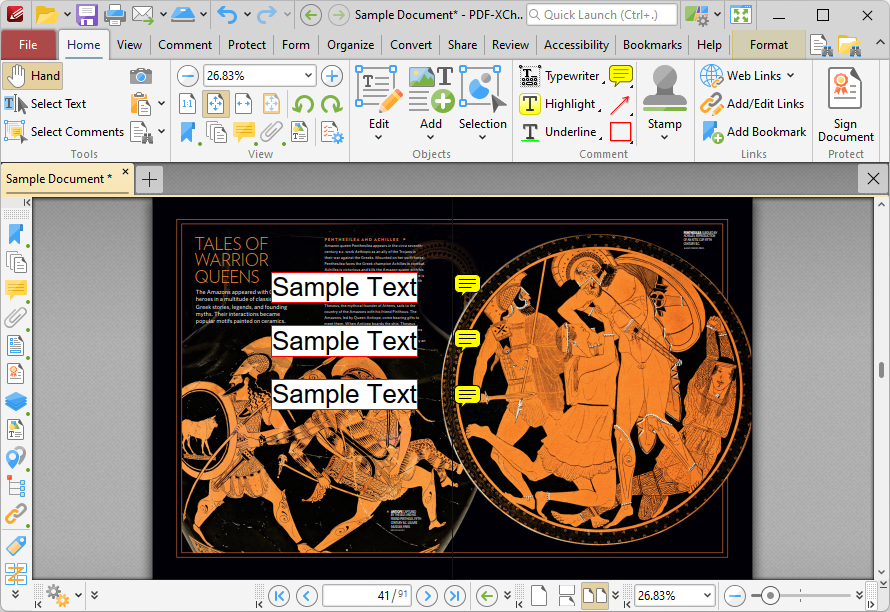
Task: Click Sign Document
Action: point(845,105)
